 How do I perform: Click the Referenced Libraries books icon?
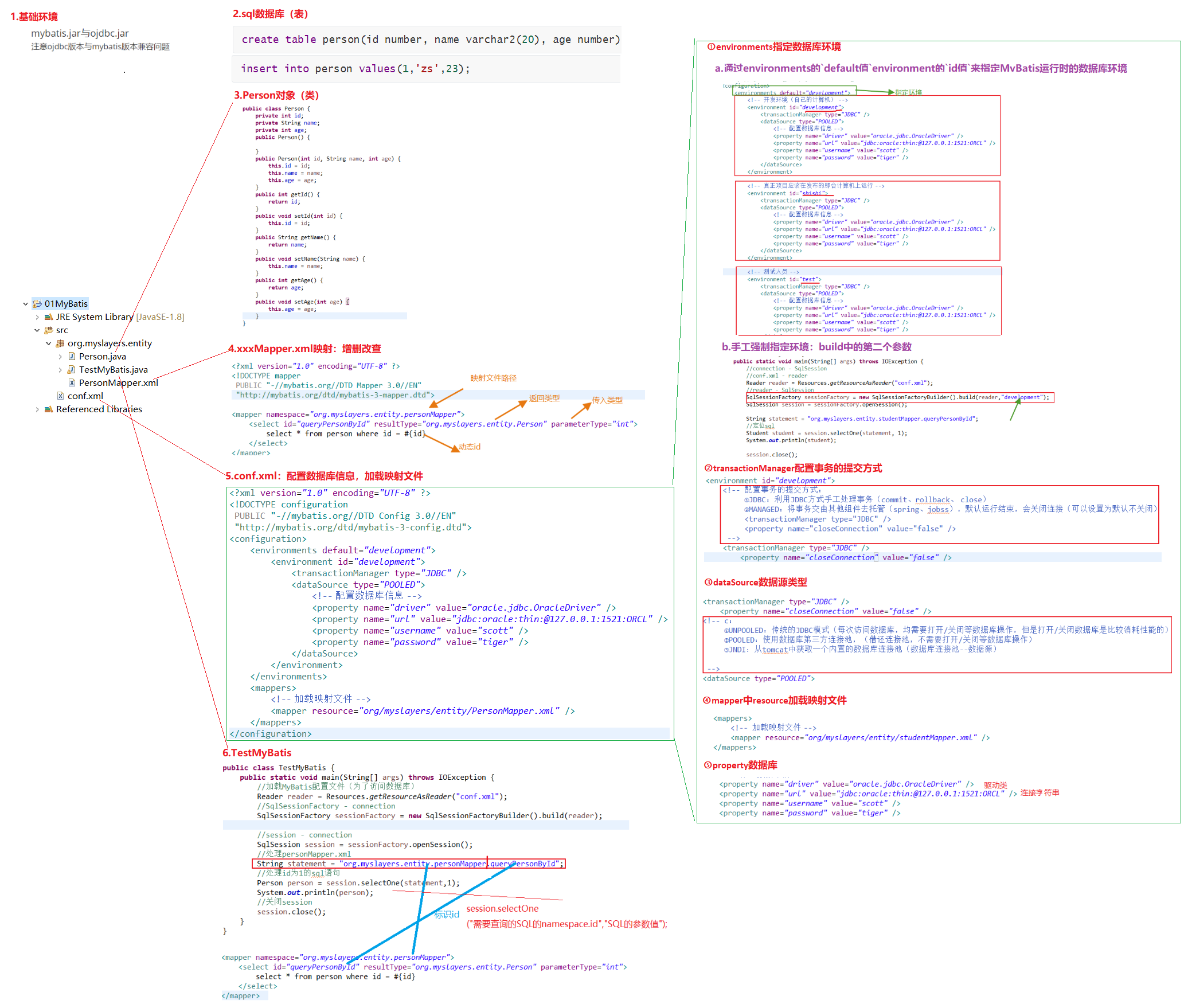pyautogui.click(x=49, y=409)
